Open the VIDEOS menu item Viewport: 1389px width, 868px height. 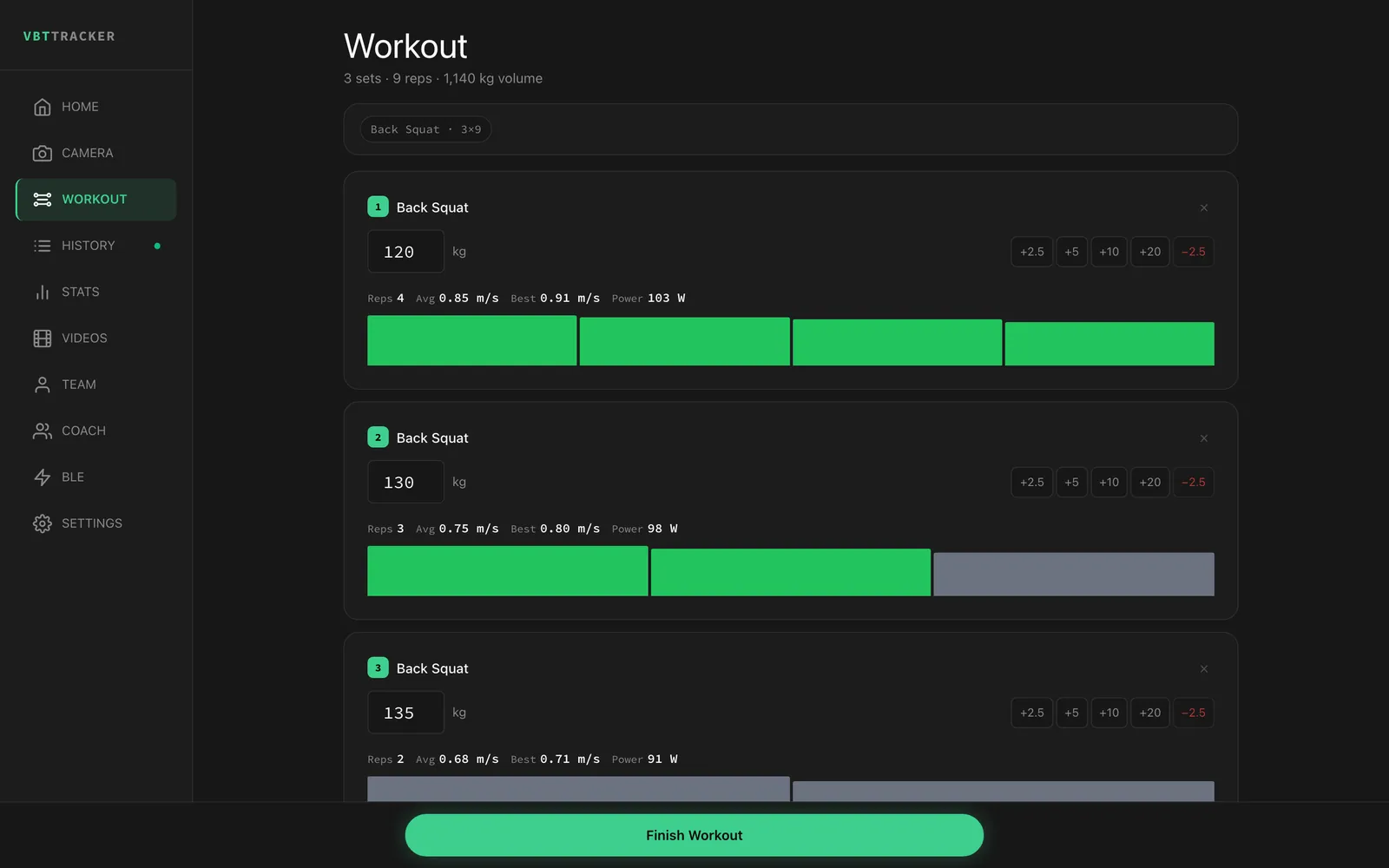[95, 339]
